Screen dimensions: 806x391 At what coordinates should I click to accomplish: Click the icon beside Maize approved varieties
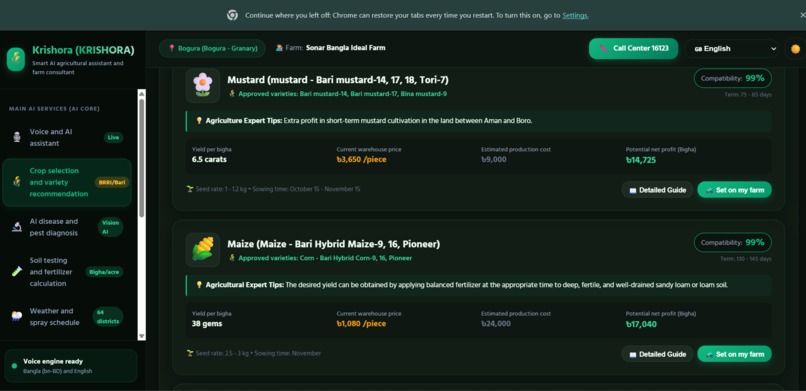coord(232,258)
